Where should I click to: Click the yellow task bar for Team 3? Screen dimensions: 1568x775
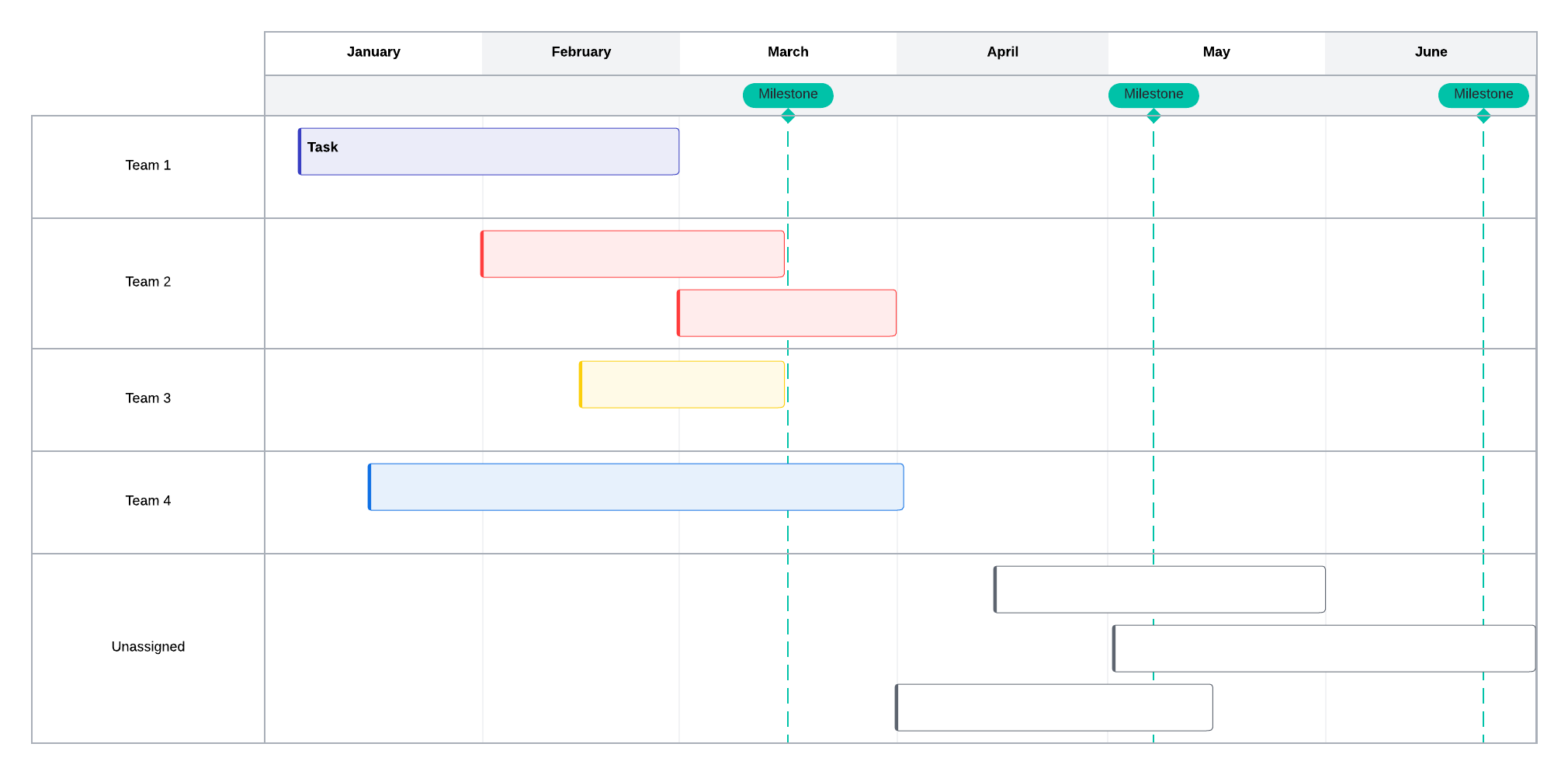pos(682,384)
